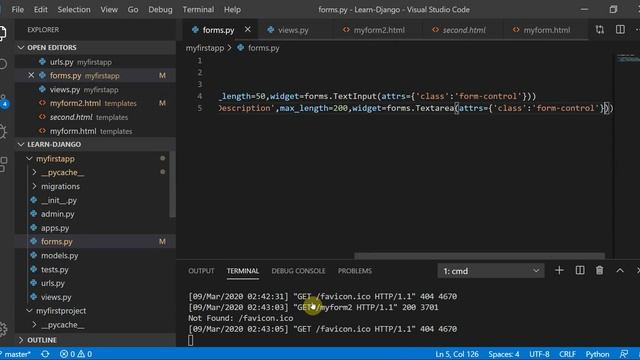This screenshot has height=360, width=640.
Task: Open the File menu
Action: (18, 9)
